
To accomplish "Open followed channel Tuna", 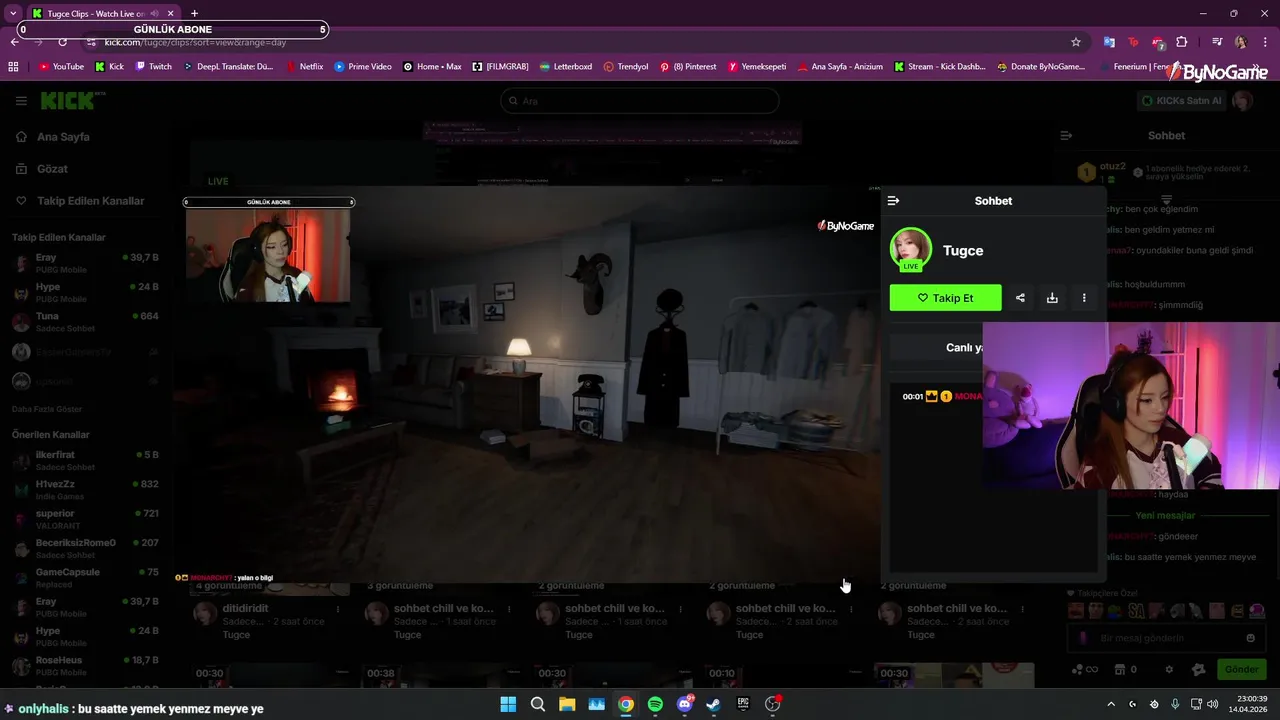I will (85, 322).
